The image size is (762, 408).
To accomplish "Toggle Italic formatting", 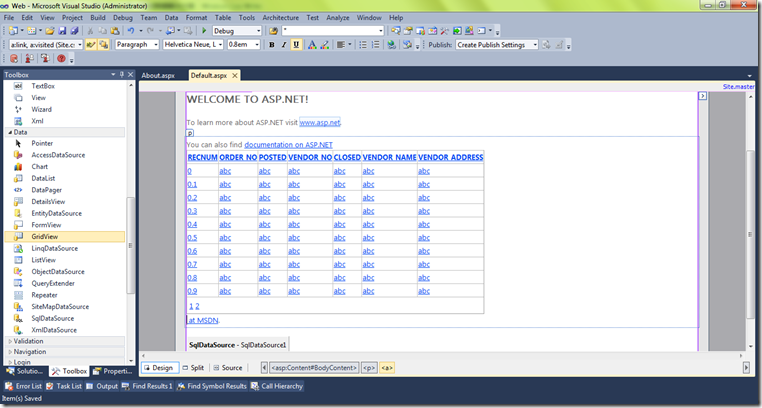I will point(284,45).
